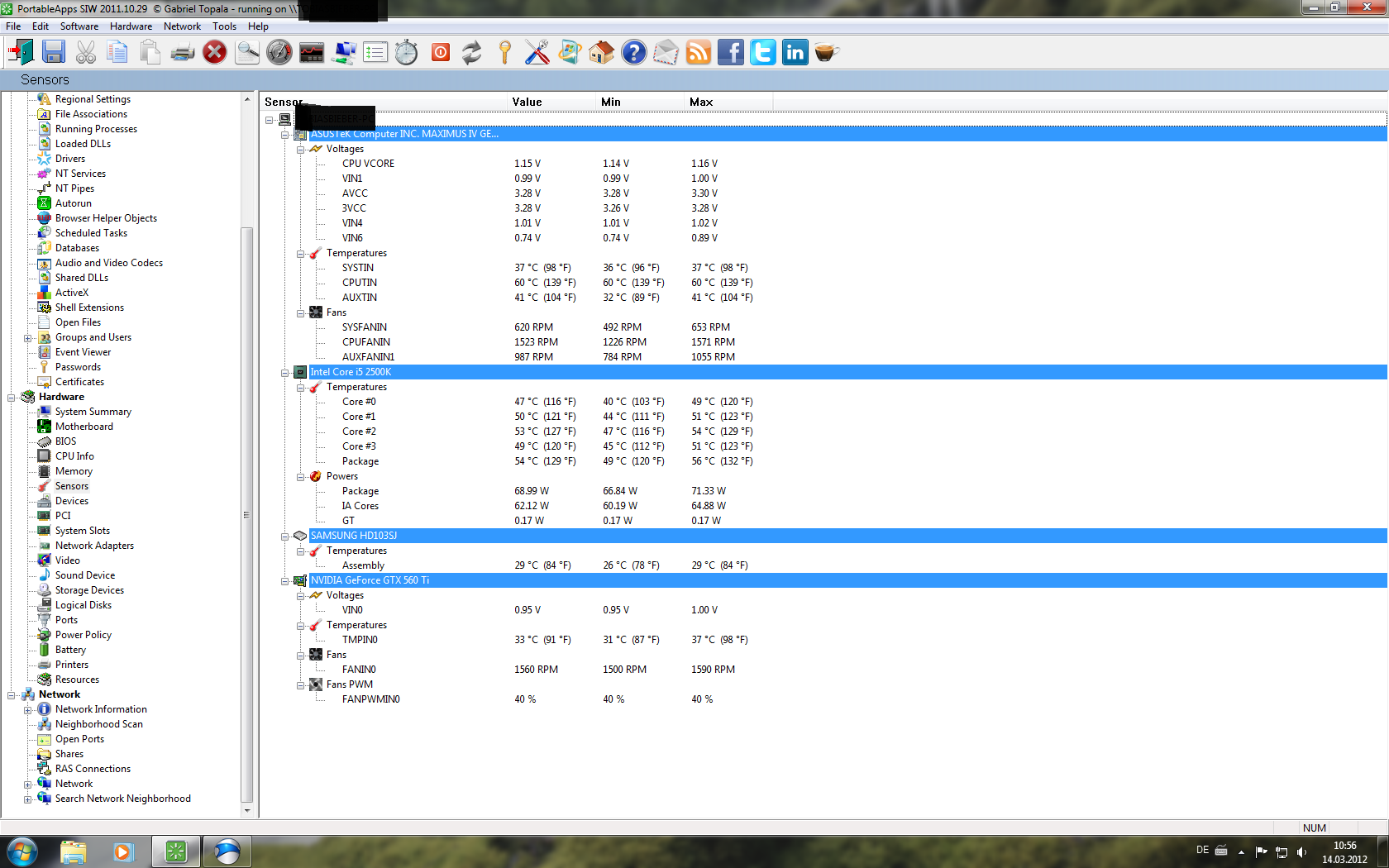Screen dimensions: 1389x868
Task: Click the Max column header
Action: (728, 102)
